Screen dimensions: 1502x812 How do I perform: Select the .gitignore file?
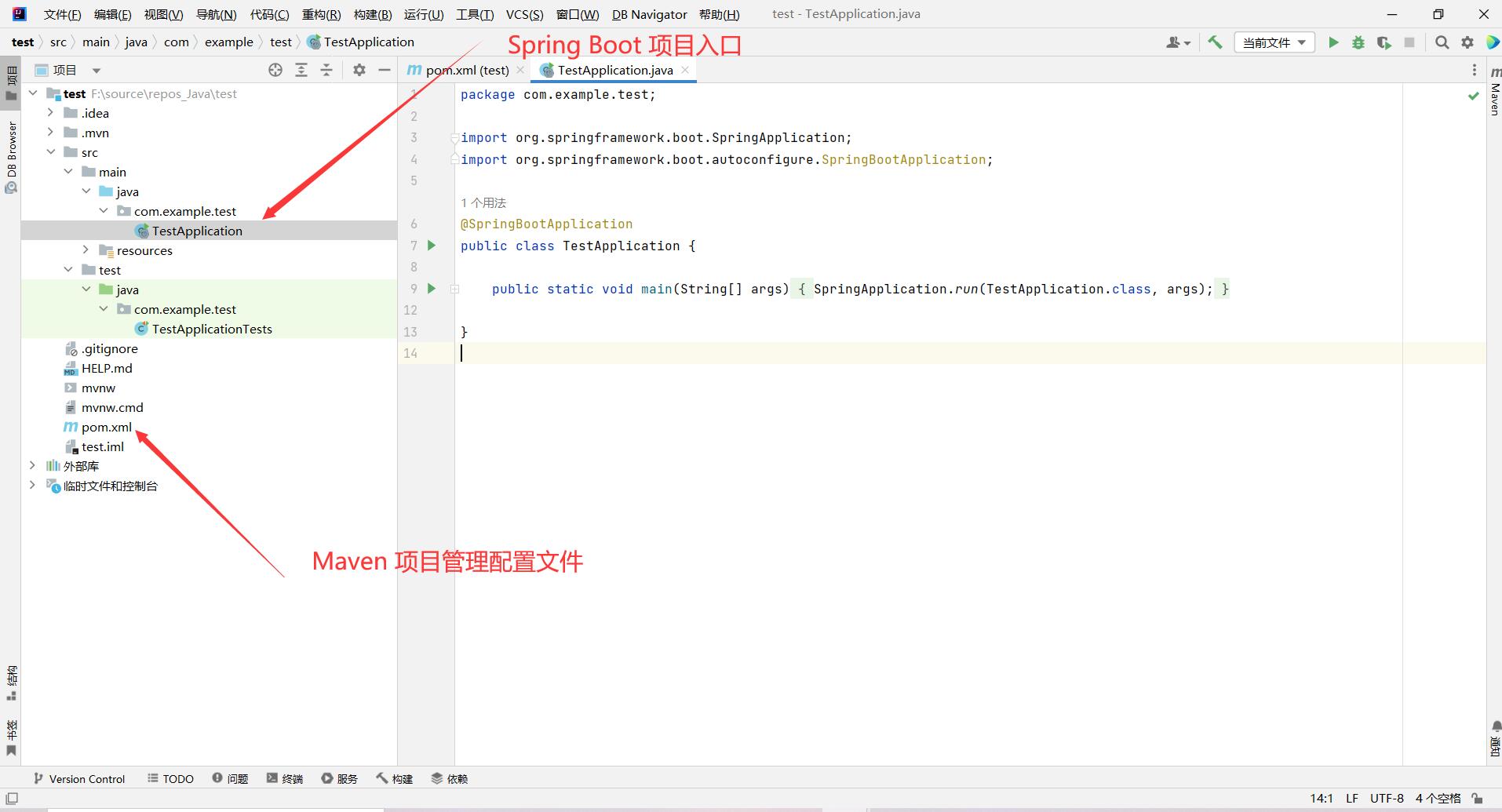click(x=109, y=348)
